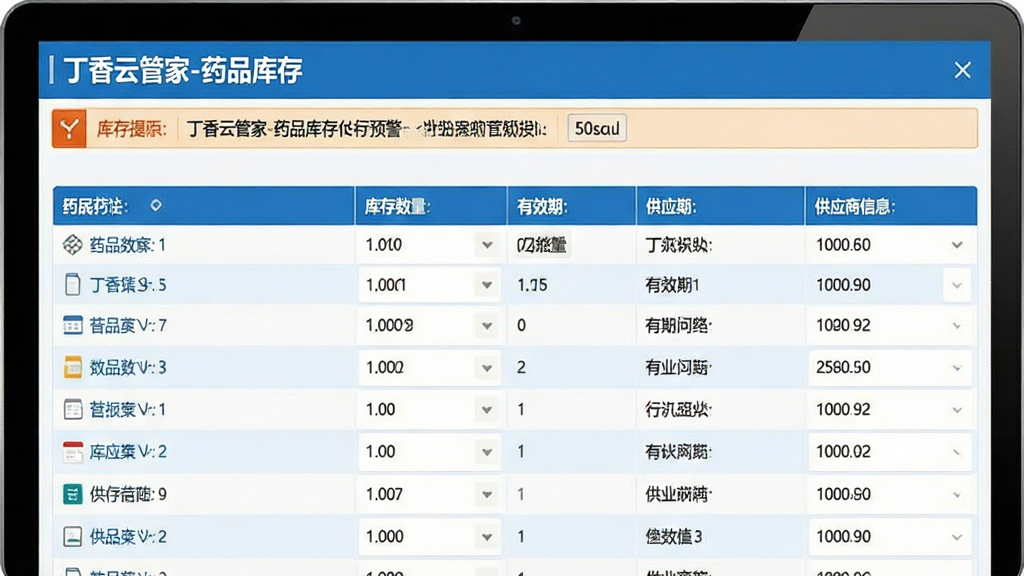Open the quantity dropdown showing 1.010
The width and height of the screenshot is (1024, 576).
pos(487,245)
